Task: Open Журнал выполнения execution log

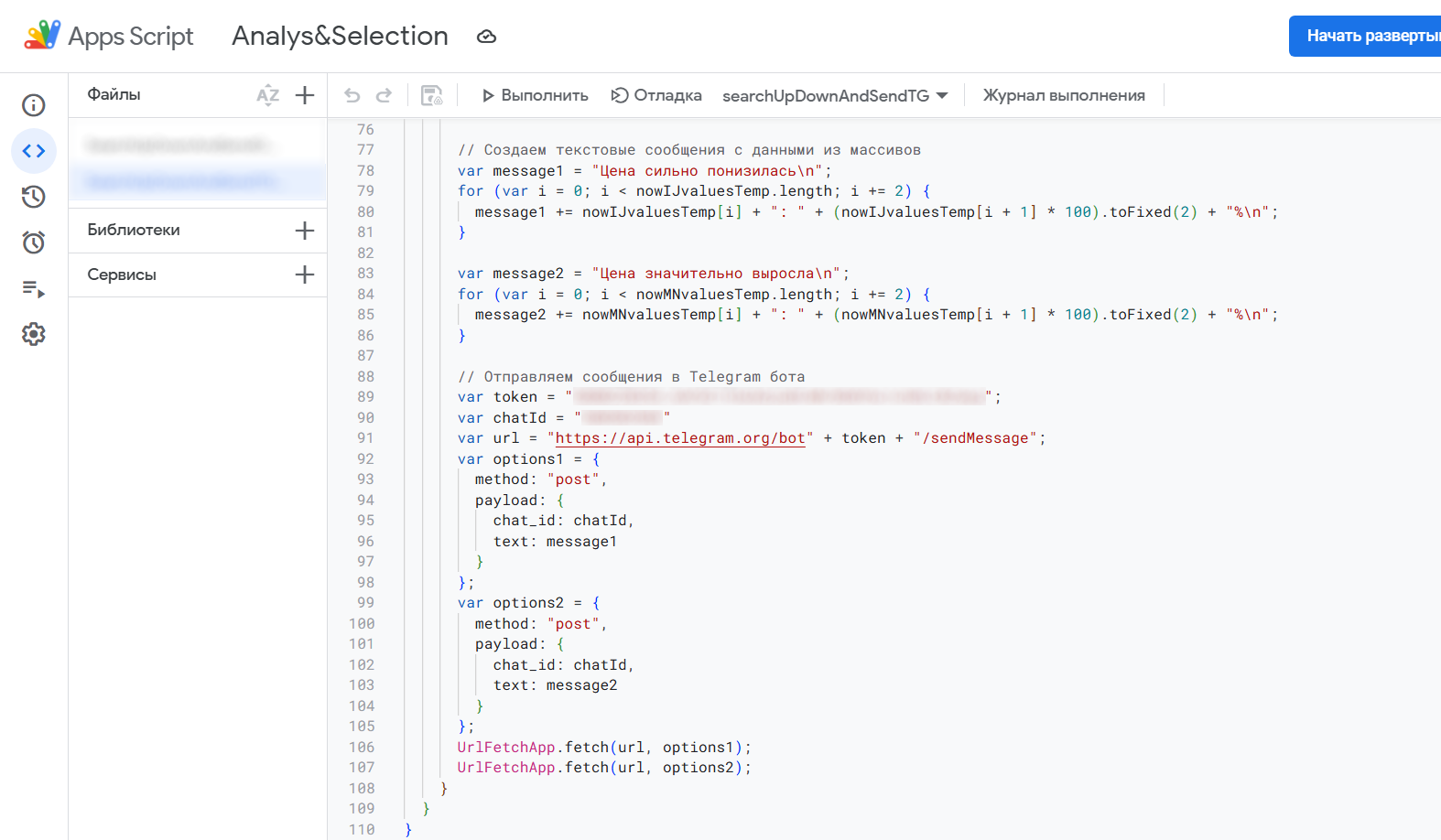Action: [1064, 95]
